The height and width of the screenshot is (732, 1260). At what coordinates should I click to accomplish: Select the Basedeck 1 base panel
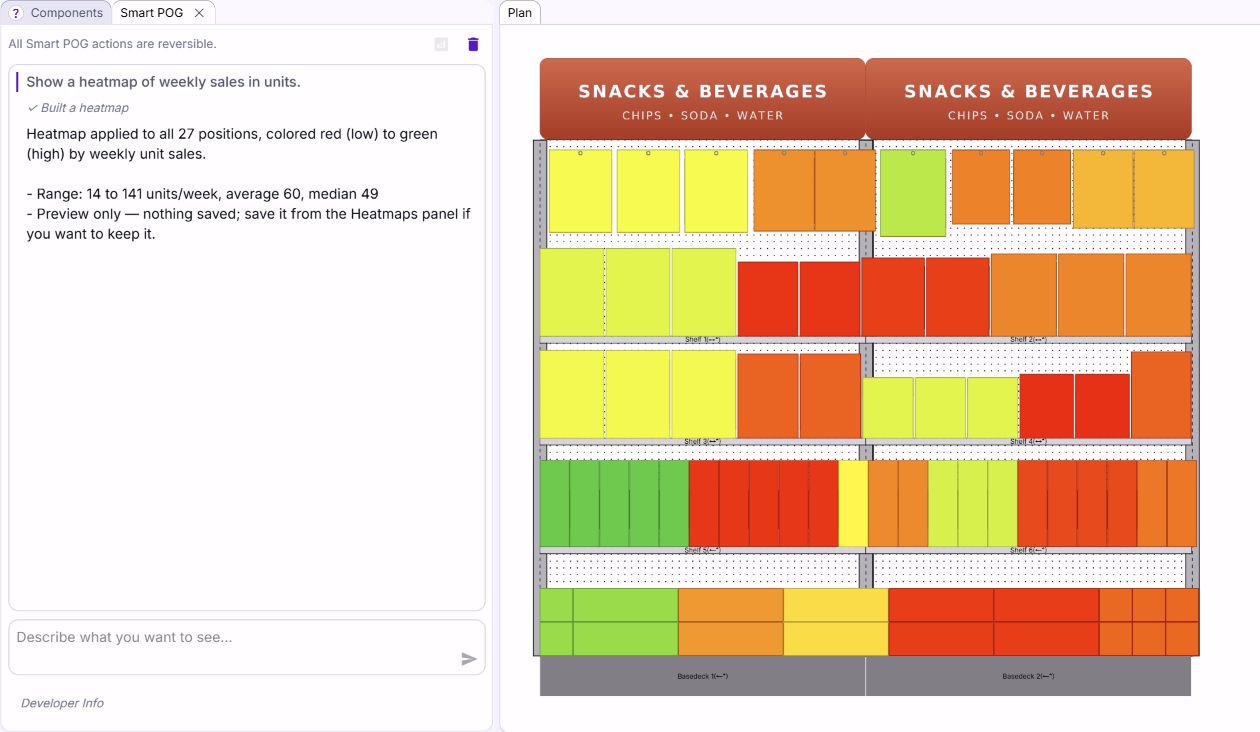click(702, 676)
